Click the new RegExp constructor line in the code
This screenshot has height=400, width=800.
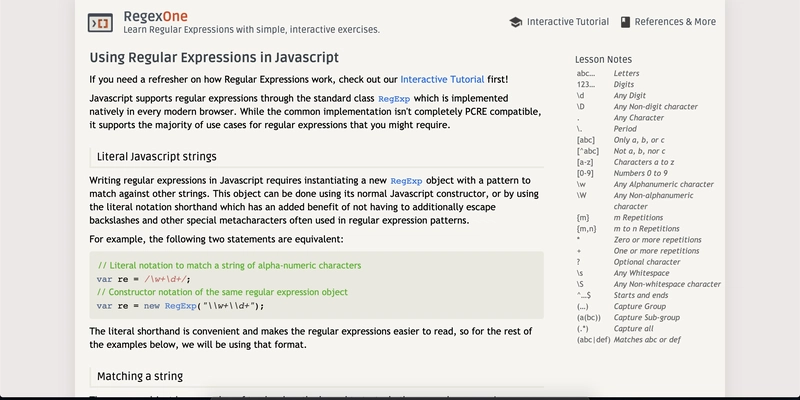pyautogui.click(x=180, y=306)
